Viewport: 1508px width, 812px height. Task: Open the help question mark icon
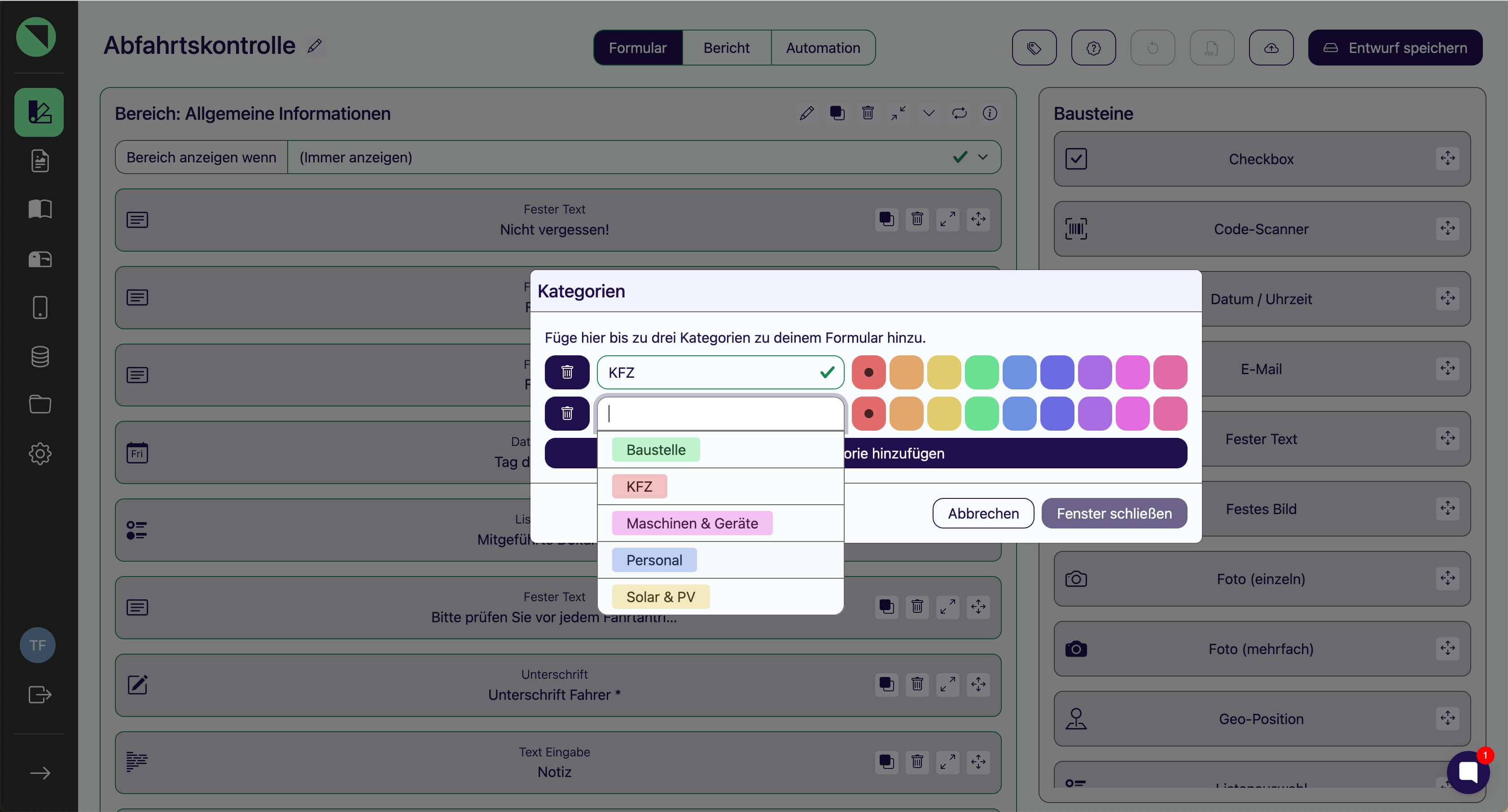[1093, 48]
